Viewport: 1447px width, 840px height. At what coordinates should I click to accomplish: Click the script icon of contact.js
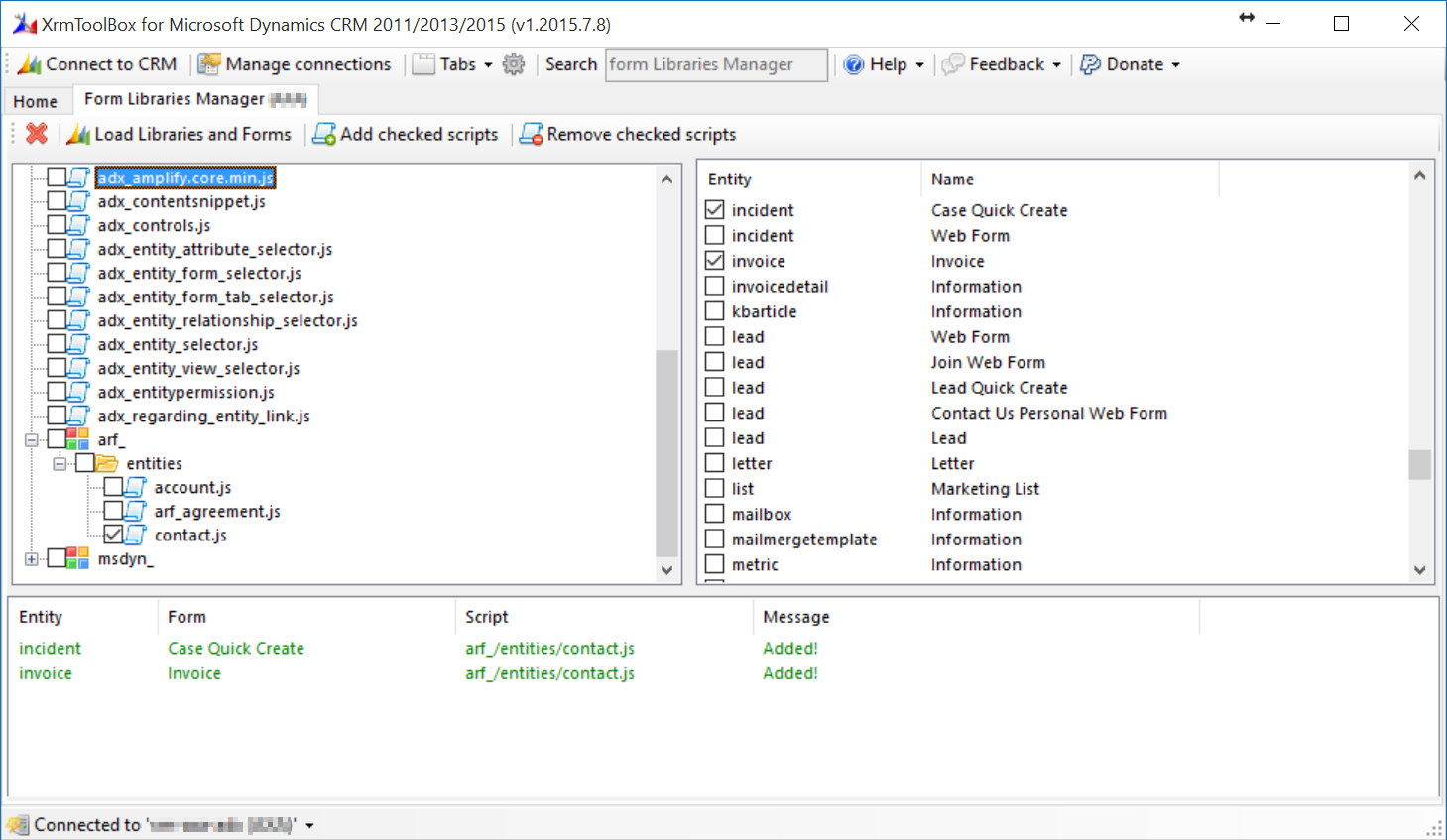pos(136,535)
